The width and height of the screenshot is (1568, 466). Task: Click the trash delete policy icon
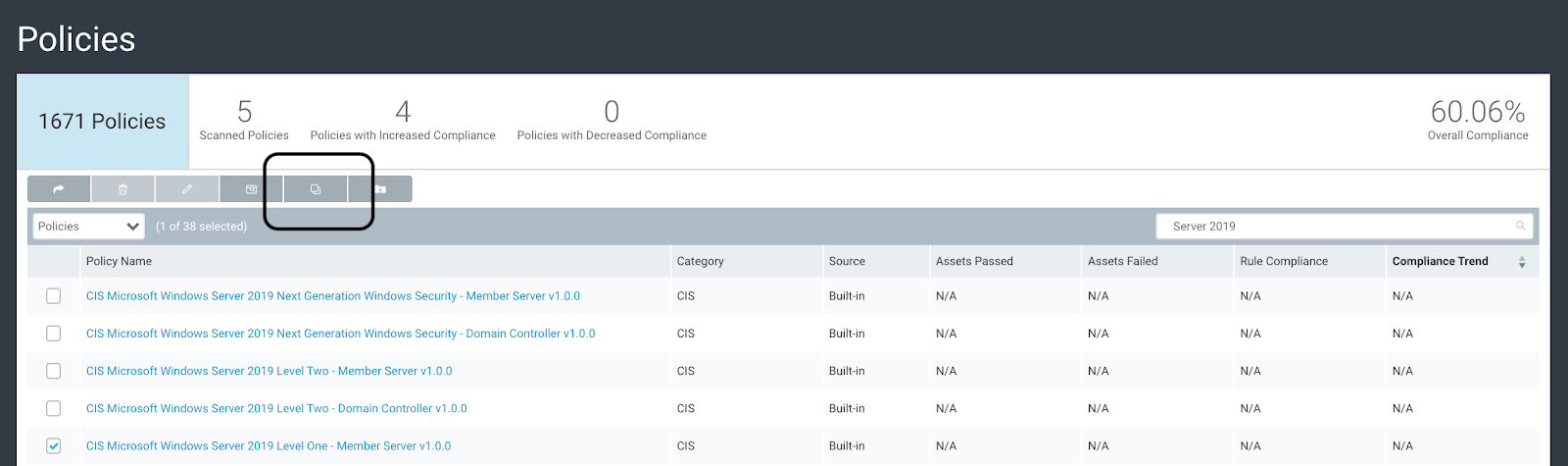click(x=122, y=189)
